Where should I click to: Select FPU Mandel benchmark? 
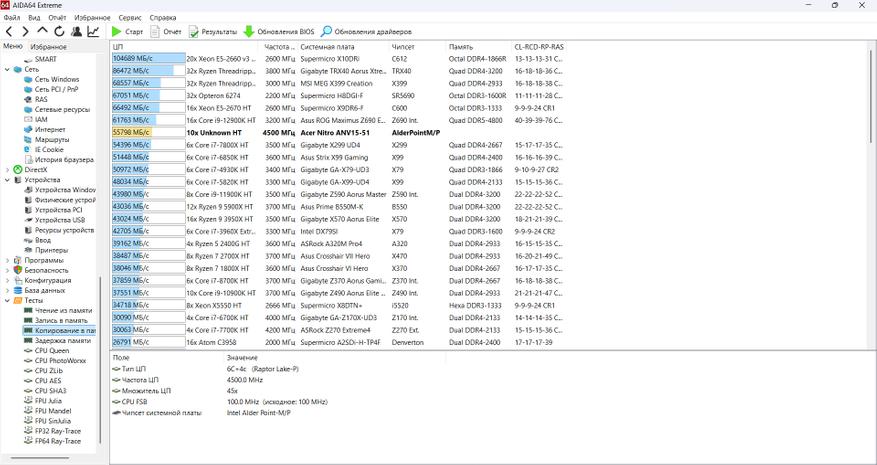53,411
